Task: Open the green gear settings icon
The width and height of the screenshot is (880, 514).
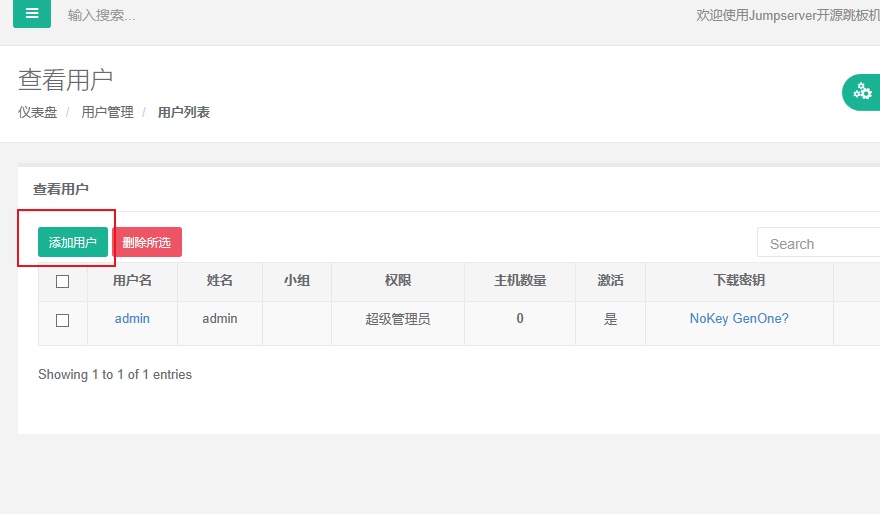Action: (862, 92)
